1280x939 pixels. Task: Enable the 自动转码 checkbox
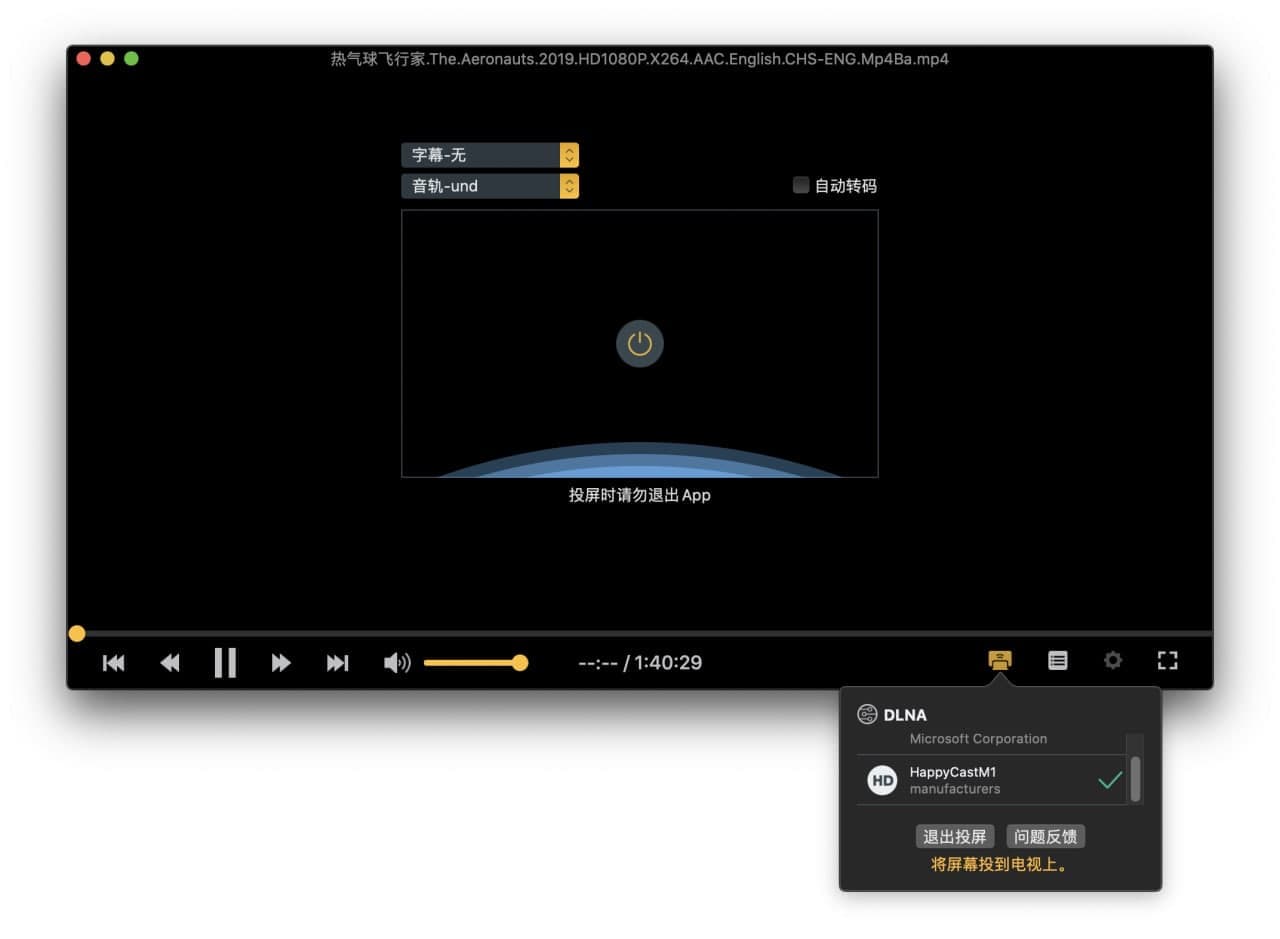click(x=801, y=185)
